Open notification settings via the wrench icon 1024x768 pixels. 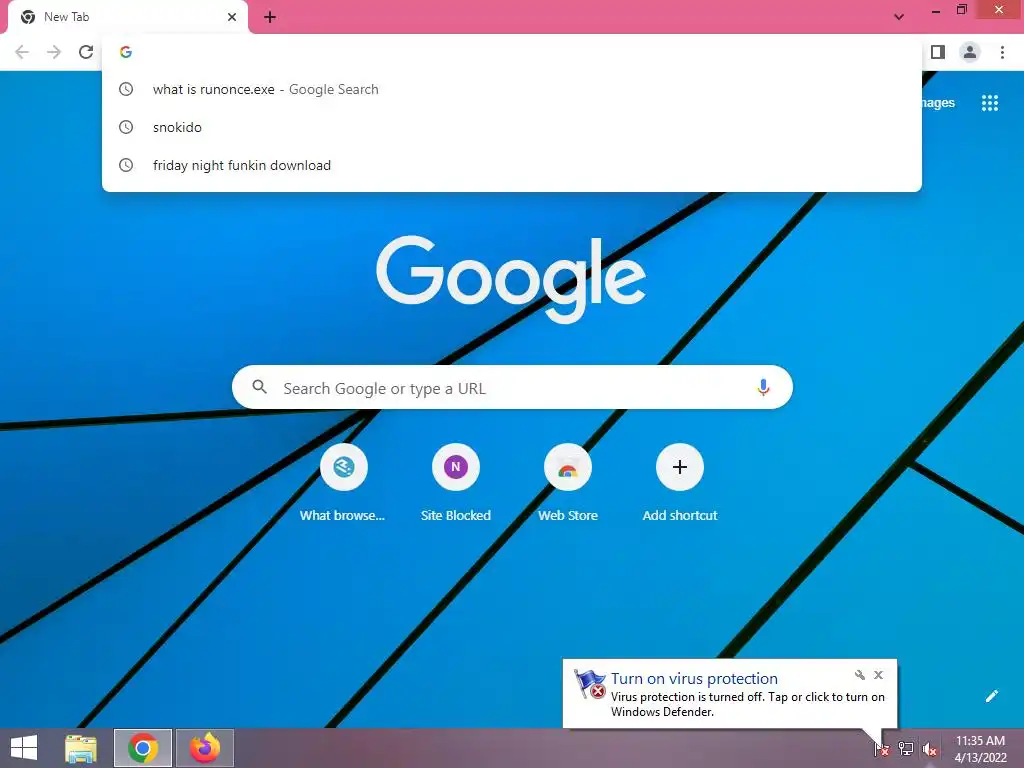859,675
